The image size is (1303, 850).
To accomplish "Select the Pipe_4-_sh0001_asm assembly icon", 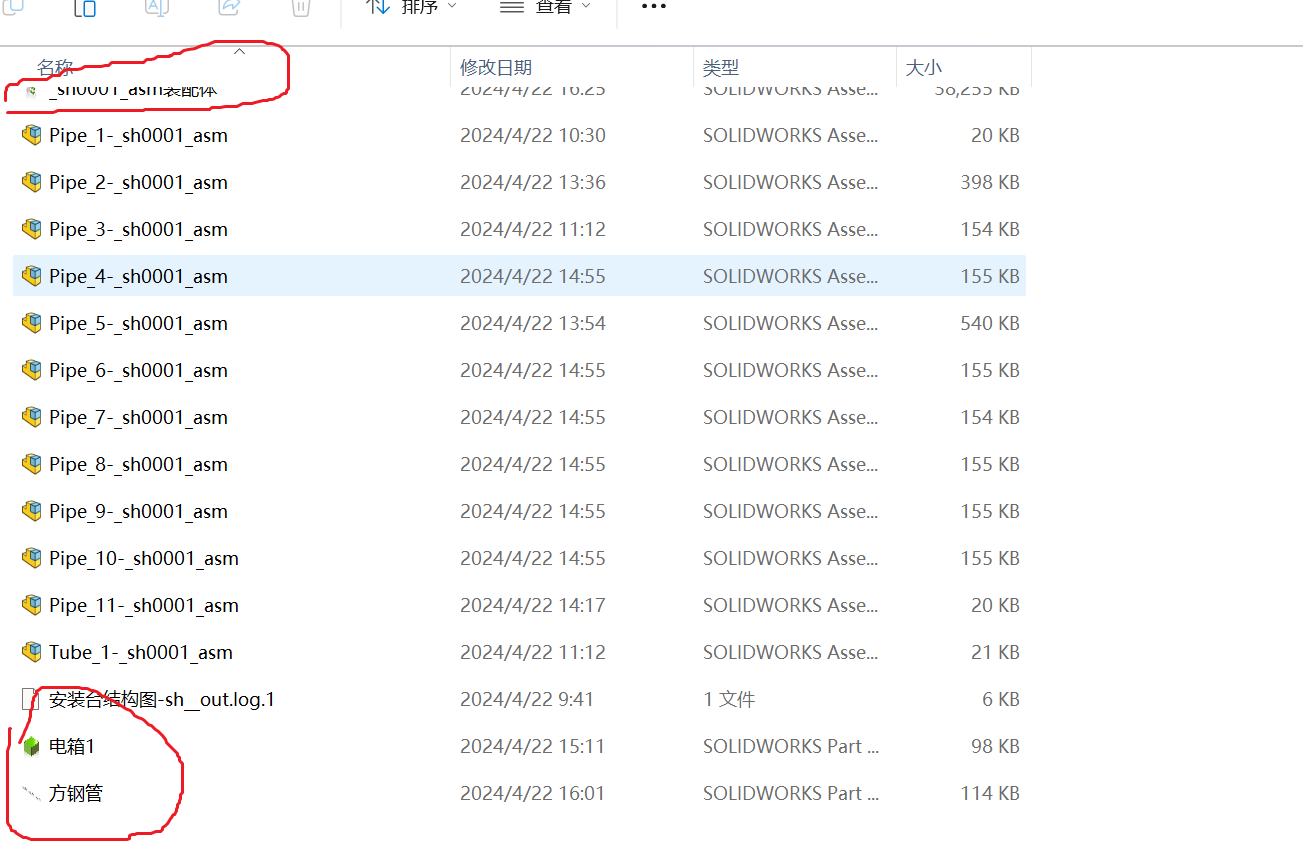I will pos(32,276).
